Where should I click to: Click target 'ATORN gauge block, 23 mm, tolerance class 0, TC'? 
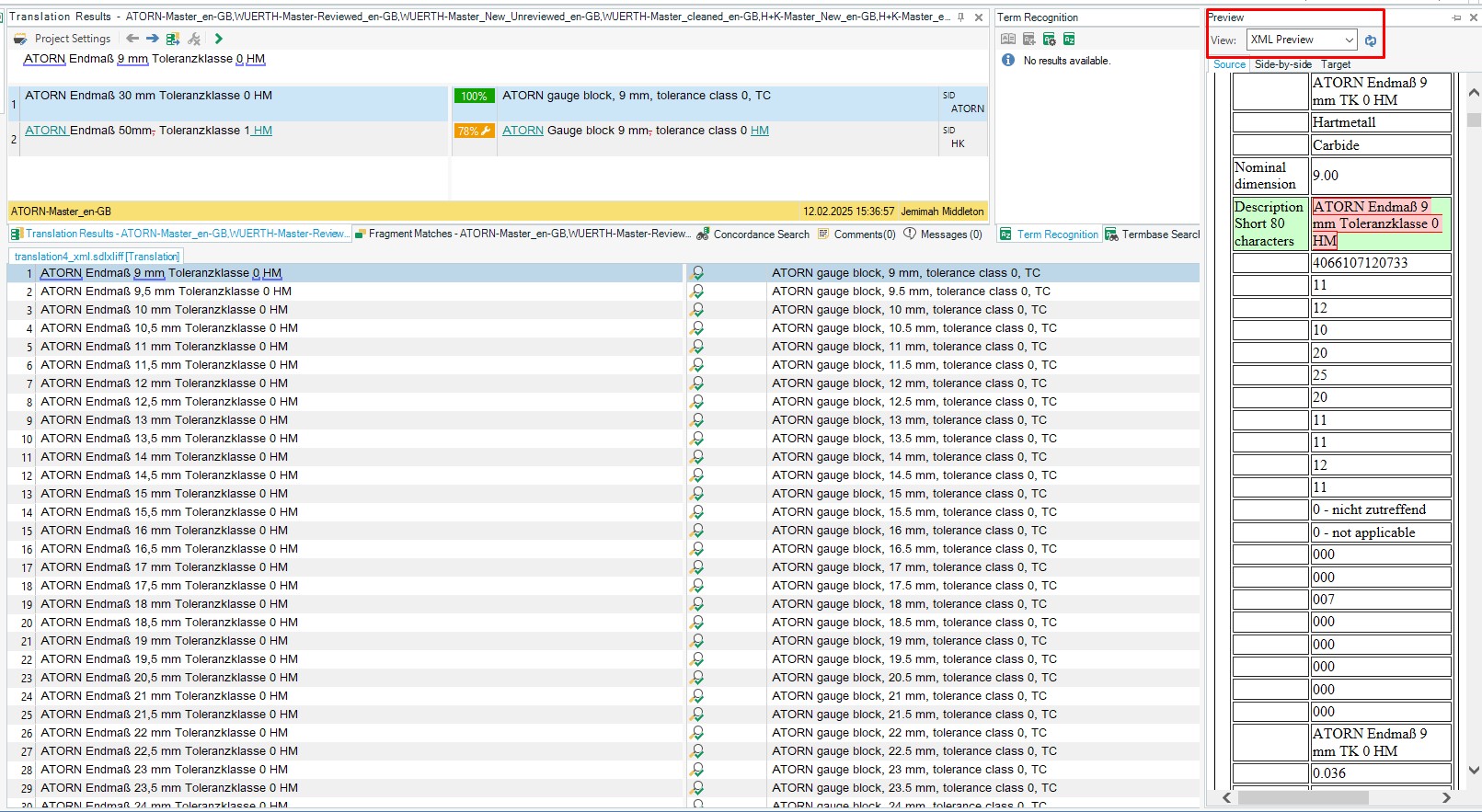click(909, 770)
